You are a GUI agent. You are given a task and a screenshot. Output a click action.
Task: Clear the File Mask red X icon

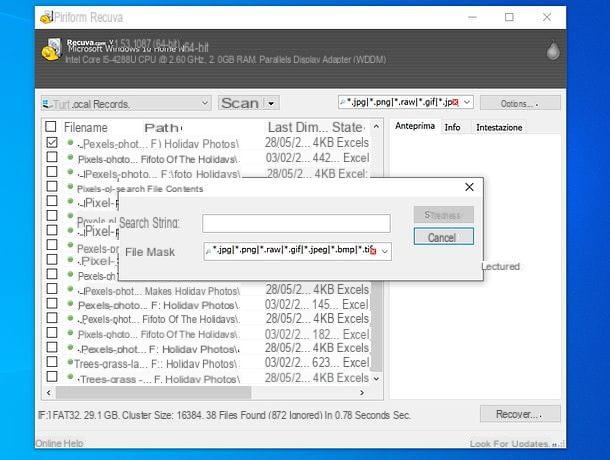click(373, 251)
